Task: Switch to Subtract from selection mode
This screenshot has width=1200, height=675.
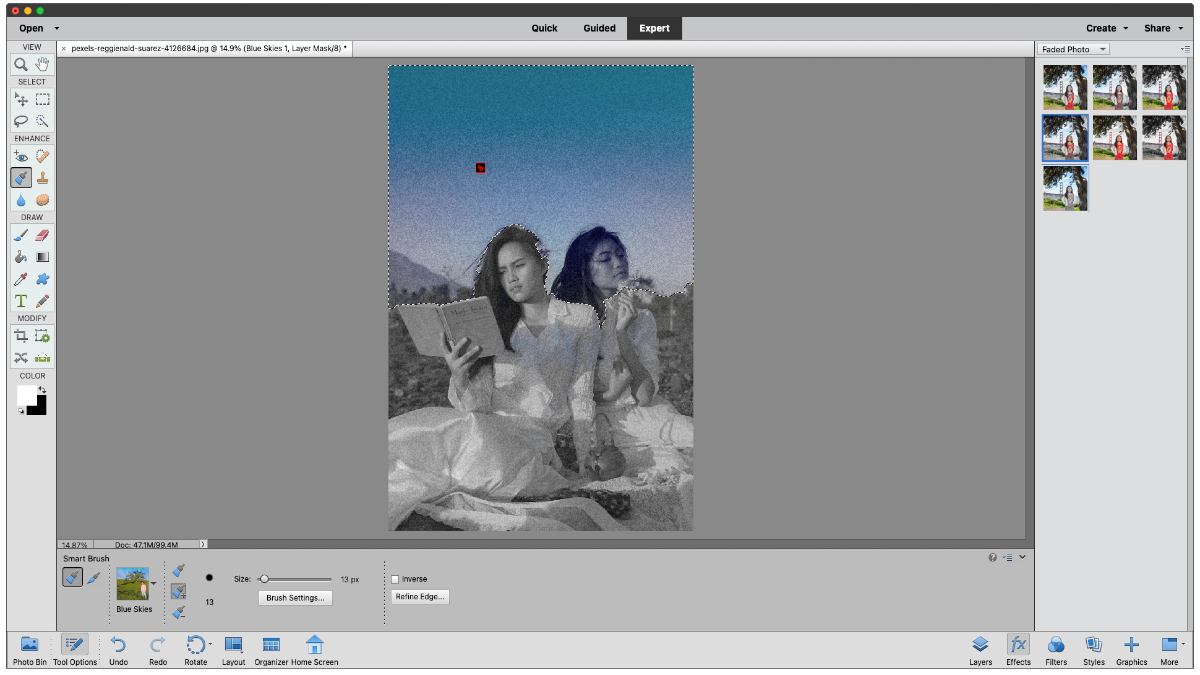Action: click(x=178, y=612)
